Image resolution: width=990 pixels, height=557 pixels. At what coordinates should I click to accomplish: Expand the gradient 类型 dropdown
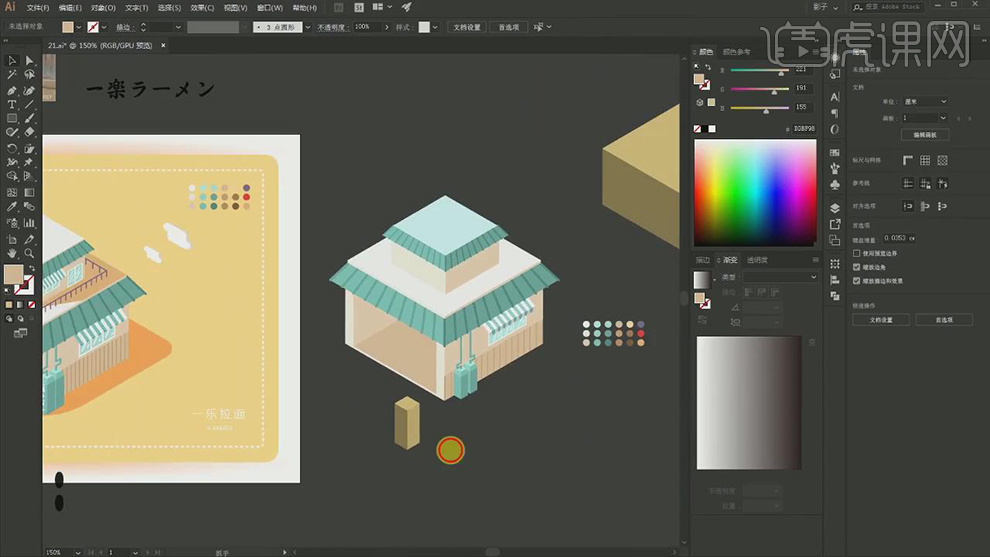(779, 277)
